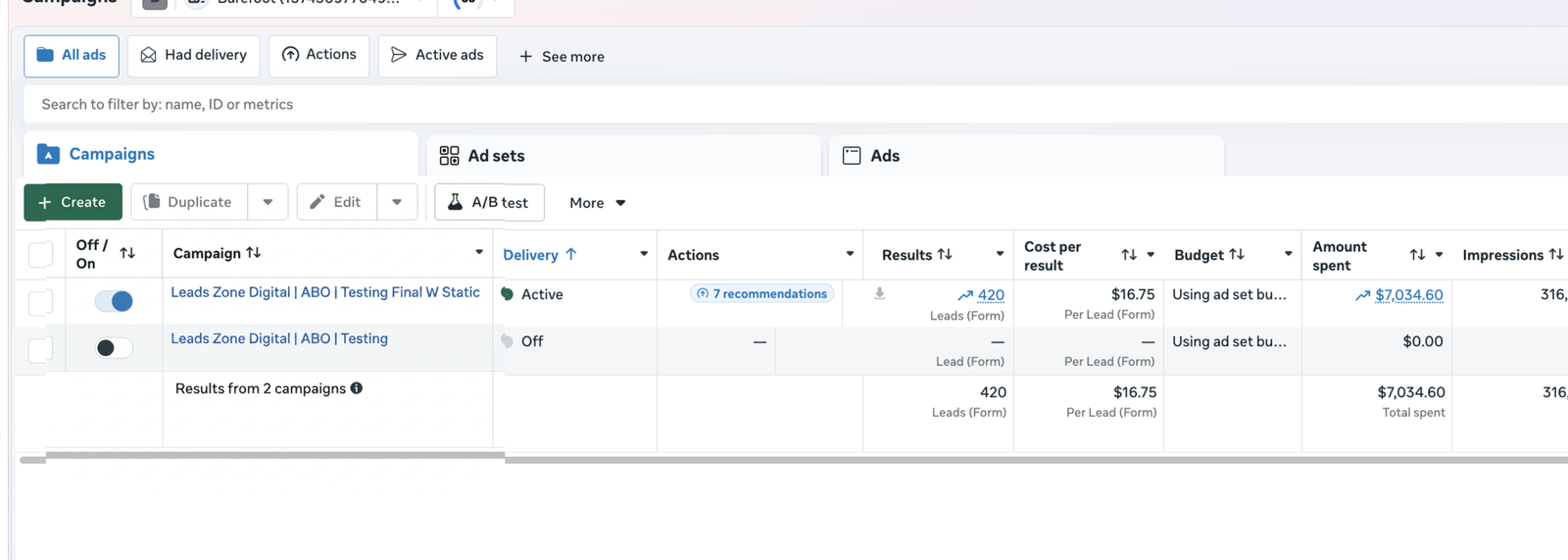
Task: Open Actions column dropdown arrow
Action: tap(850, 254)
